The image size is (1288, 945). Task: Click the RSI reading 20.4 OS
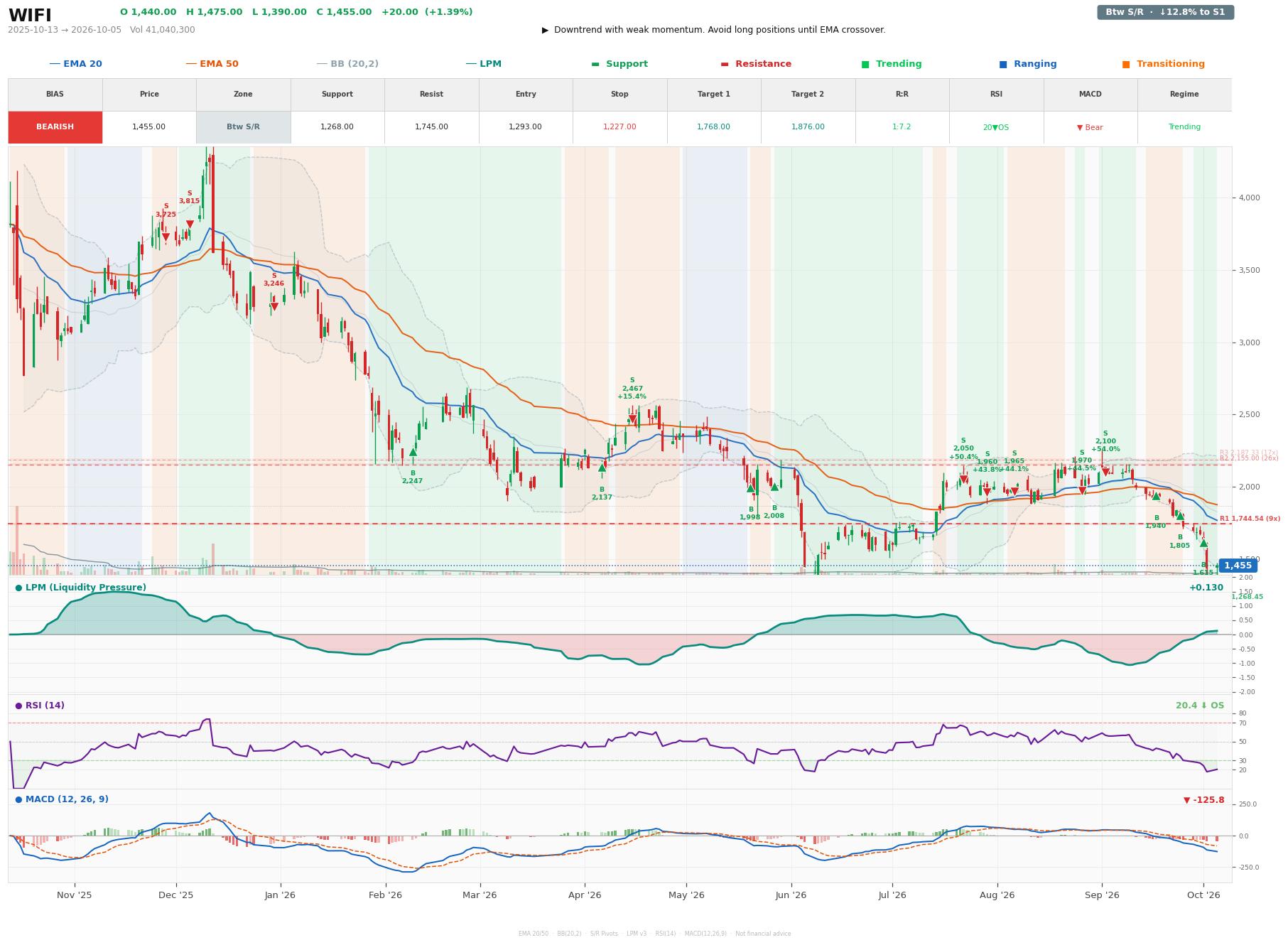1200,706
